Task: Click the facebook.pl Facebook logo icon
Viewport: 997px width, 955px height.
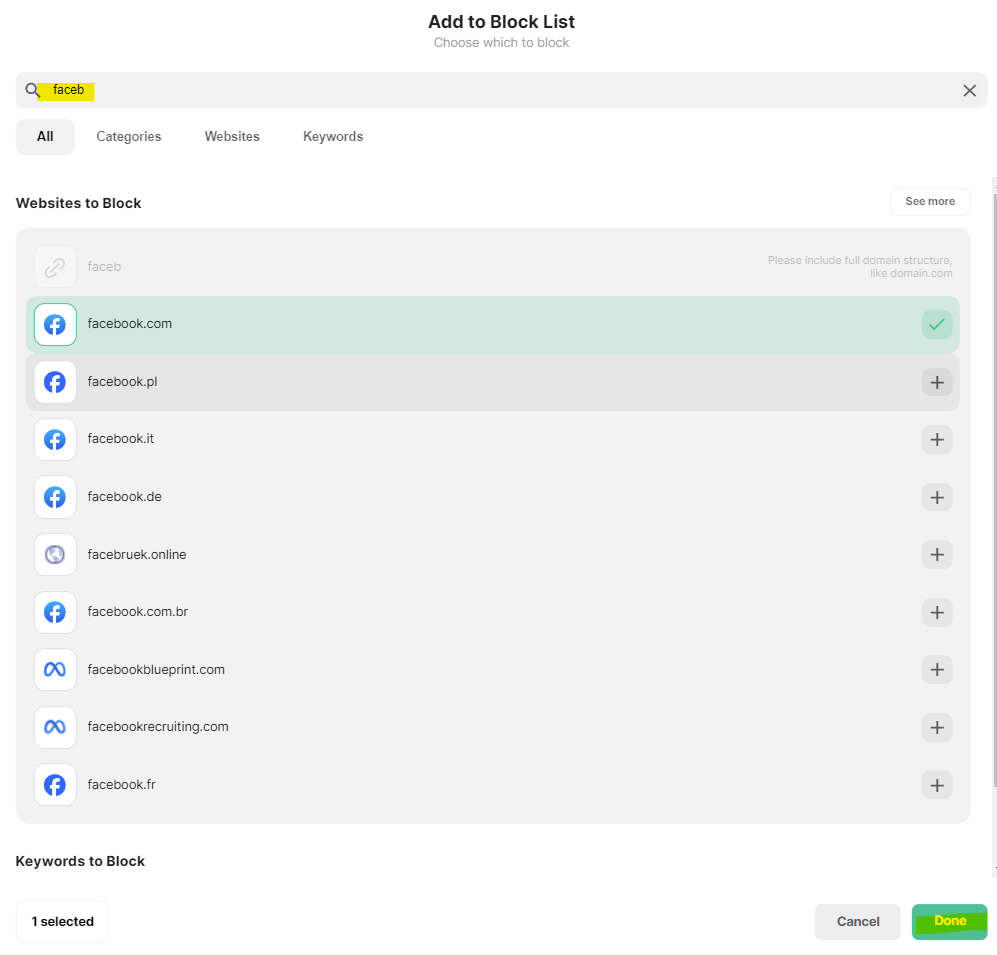Action: pos(55,382)
